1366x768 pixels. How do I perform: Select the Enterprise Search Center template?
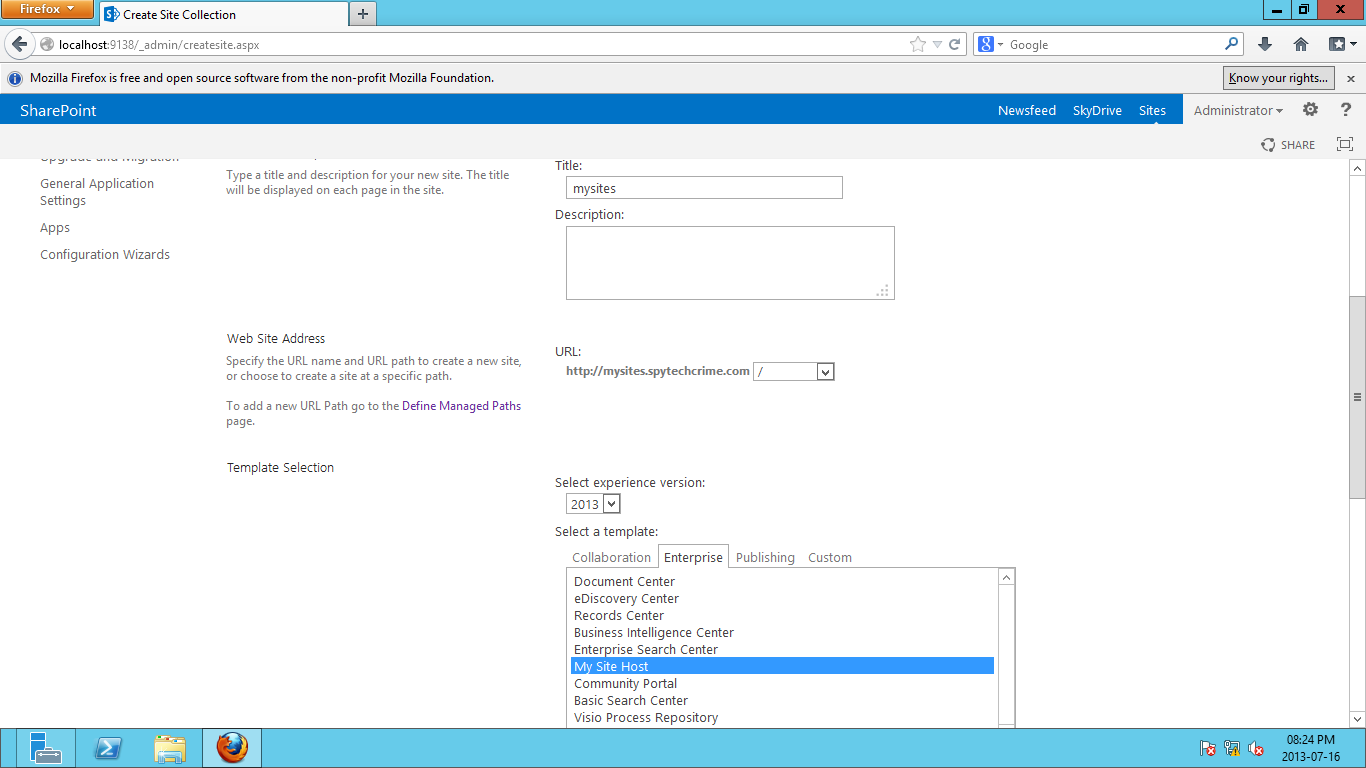pyautogui.click(x=783, y=650)
